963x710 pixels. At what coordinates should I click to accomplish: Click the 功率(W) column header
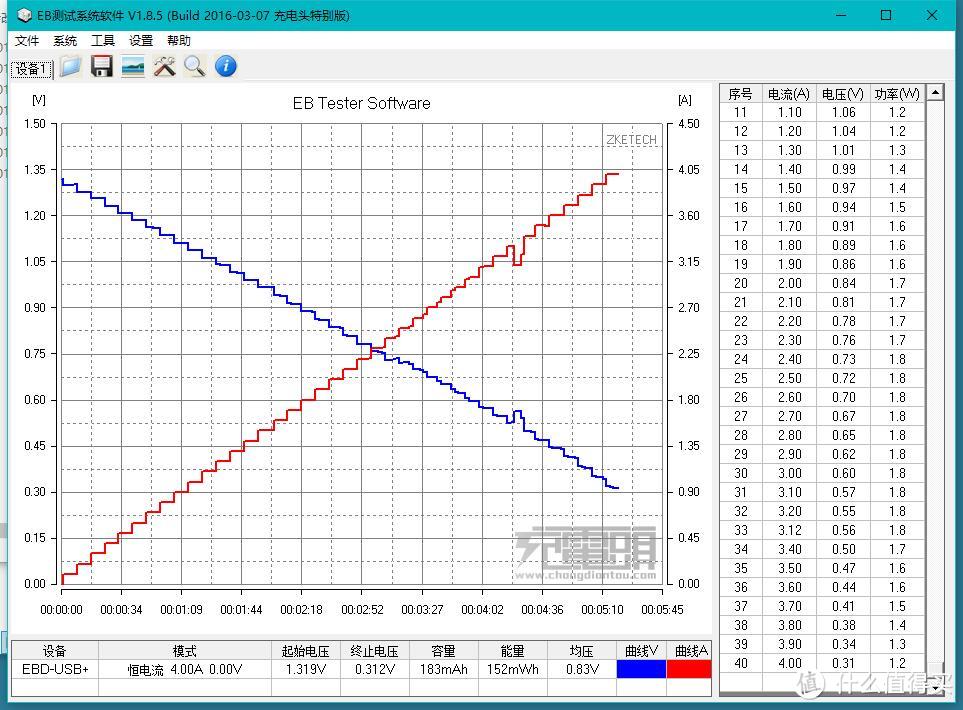click(x=897, y=94)
